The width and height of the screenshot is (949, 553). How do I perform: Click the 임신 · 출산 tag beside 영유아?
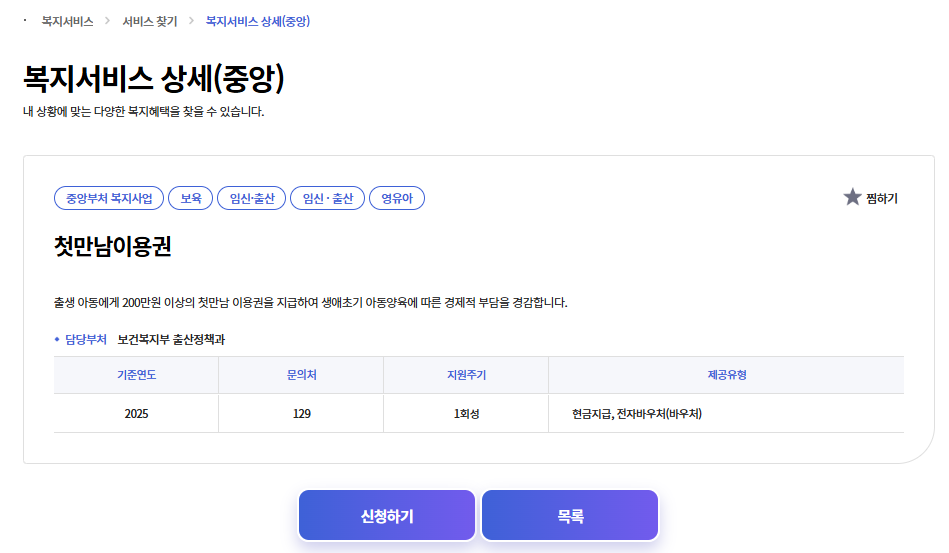(x=328, y=198)
